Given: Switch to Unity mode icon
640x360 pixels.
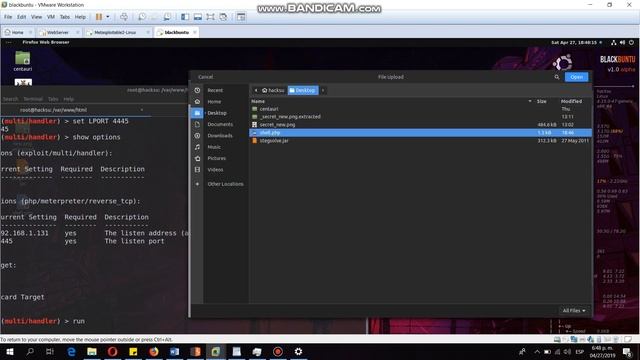Looking at the screenshot, I should 223,17.
